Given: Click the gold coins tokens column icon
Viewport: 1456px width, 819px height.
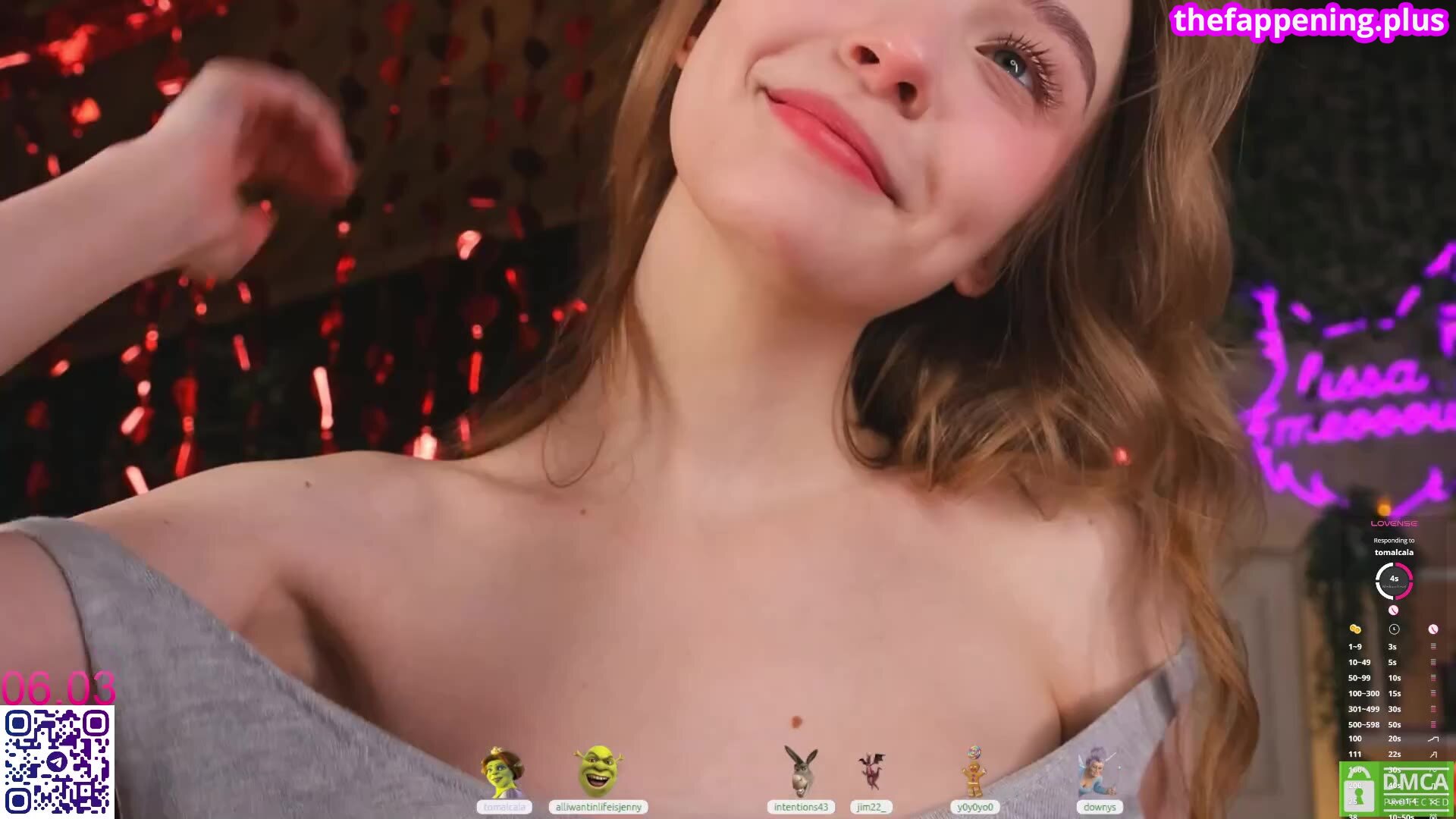Looking at the screenshot, I should pyautogui.click(x=1355, y=629).
